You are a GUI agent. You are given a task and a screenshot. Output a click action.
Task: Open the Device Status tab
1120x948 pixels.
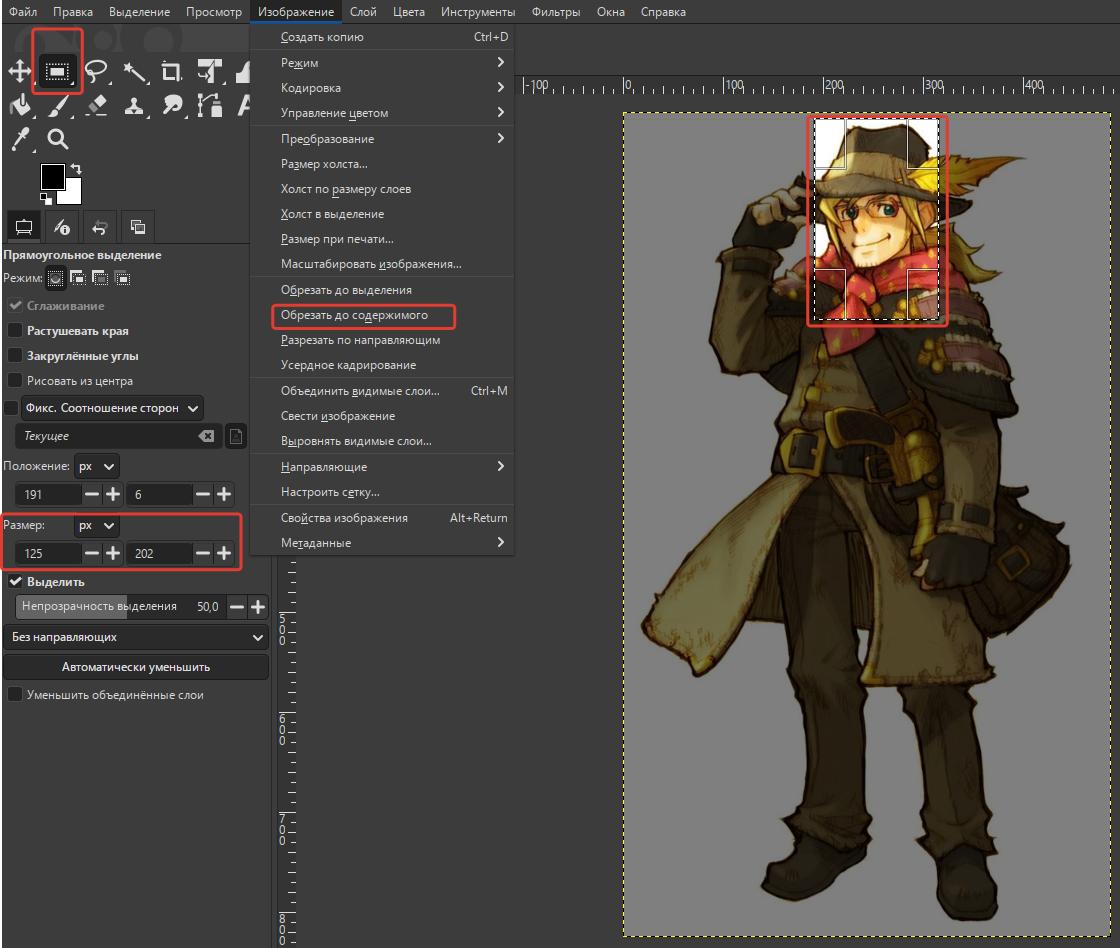click(x=62, y=227)
